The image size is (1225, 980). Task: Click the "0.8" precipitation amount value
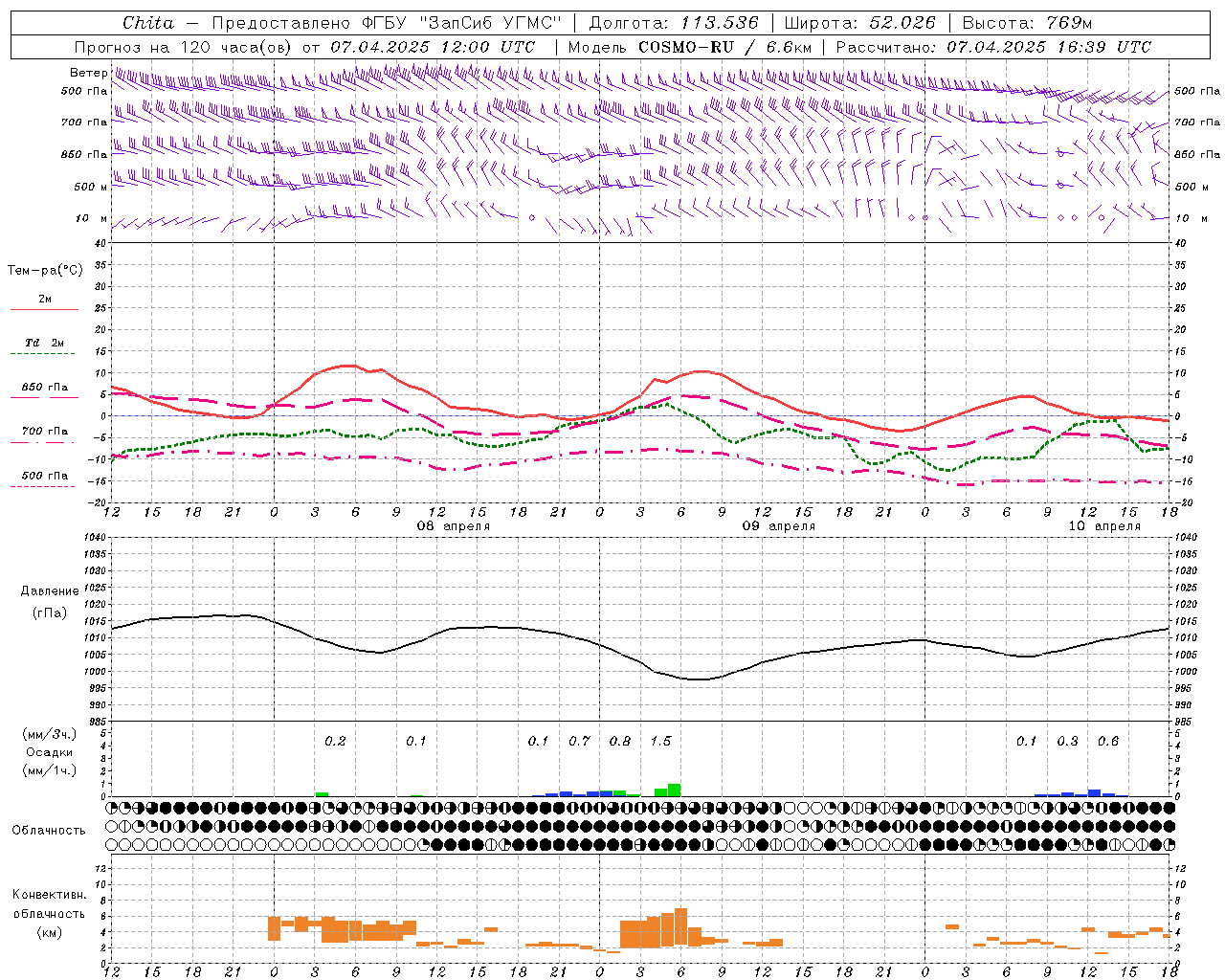tap(620, 741)
